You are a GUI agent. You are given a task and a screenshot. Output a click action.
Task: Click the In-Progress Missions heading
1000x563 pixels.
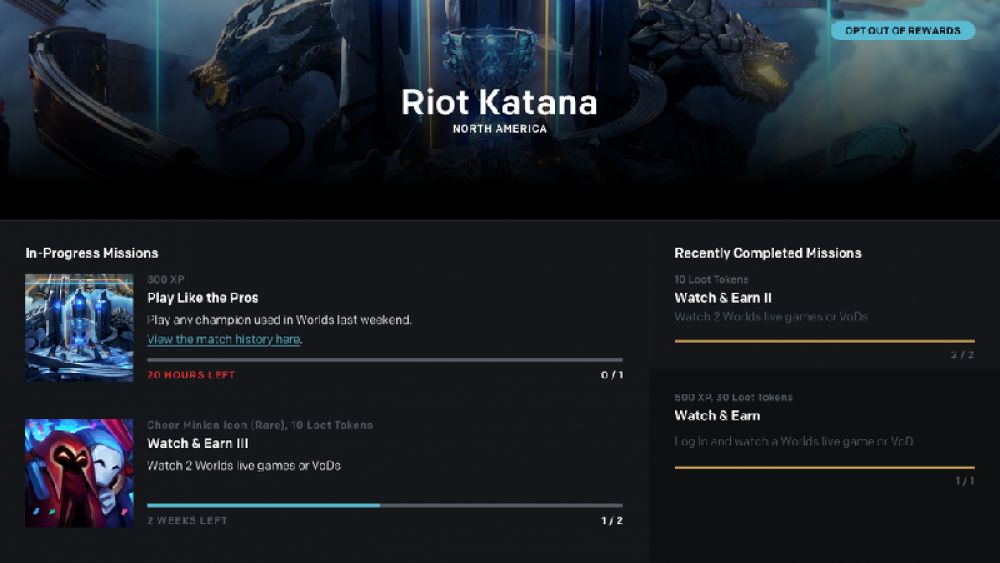click(92, 253)
